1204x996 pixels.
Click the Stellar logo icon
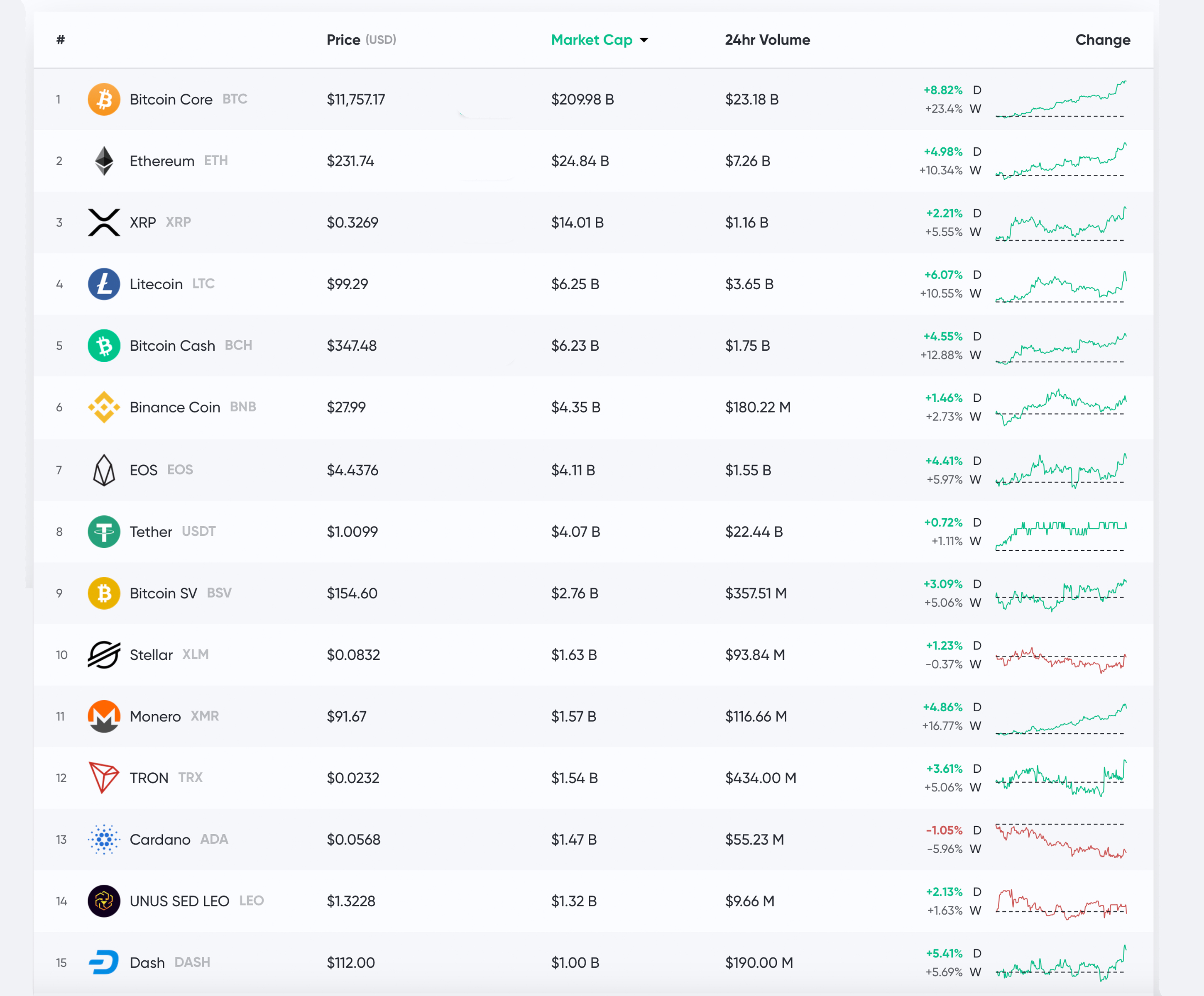click(x=104, y=654)
